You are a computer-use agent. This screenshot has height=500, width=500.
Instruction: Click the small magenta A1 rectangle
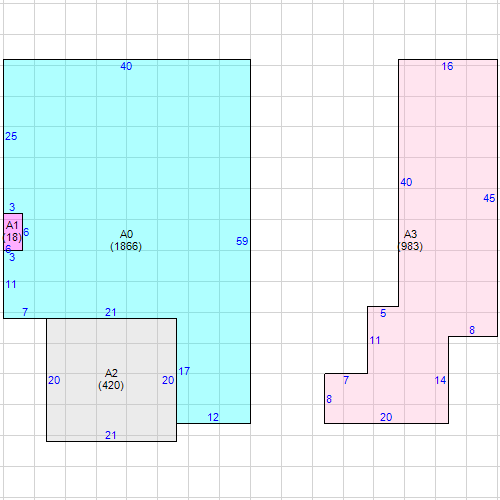(13, 232)
